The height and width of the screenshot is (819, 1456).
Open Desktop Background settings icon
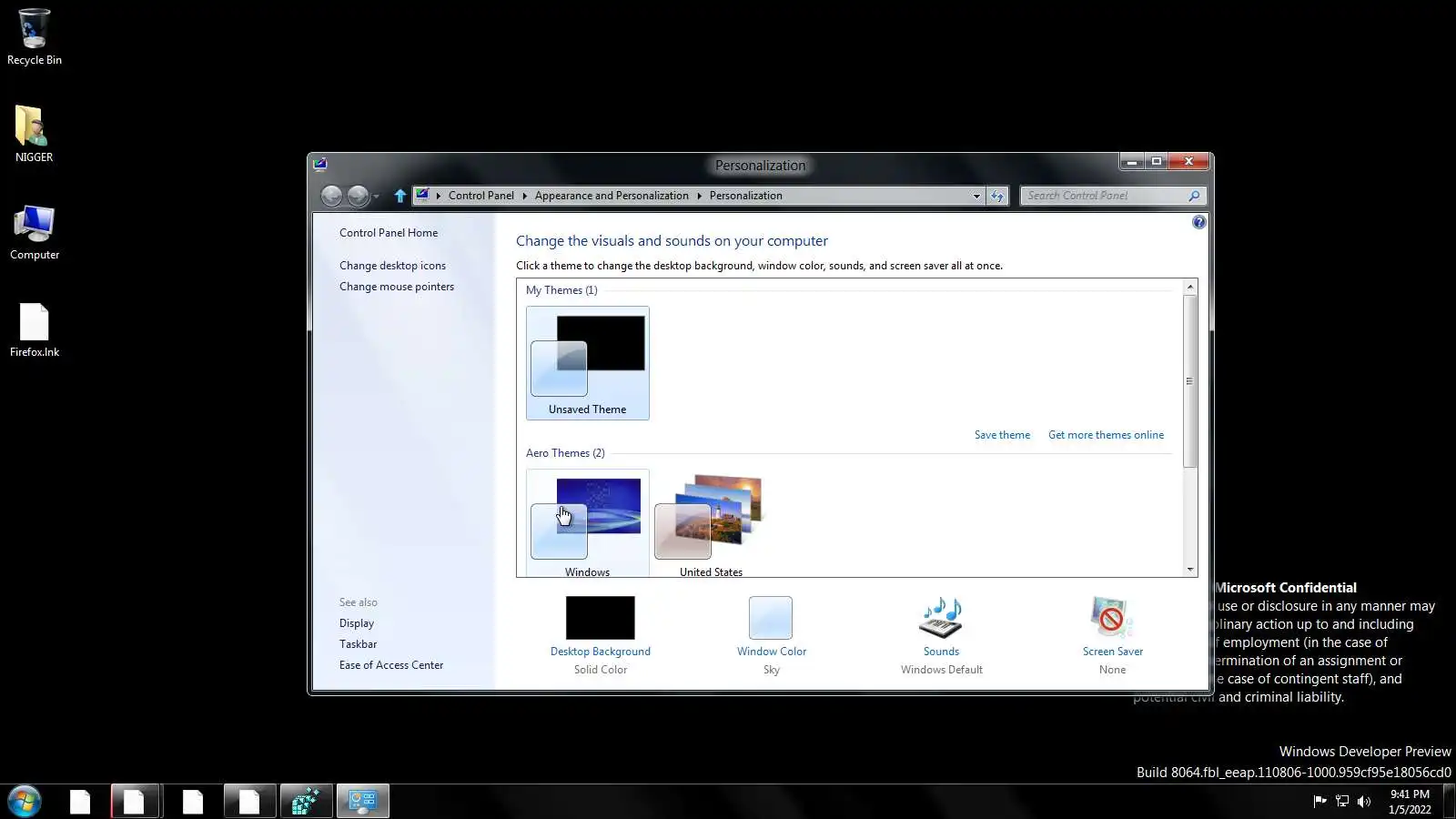[x=601, y=618]
